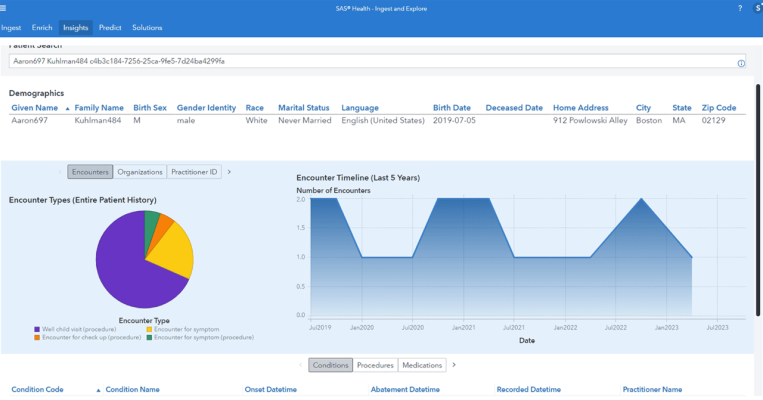
Task: Click the left chevron before Conditions
Action: click(x=300, y=365)
